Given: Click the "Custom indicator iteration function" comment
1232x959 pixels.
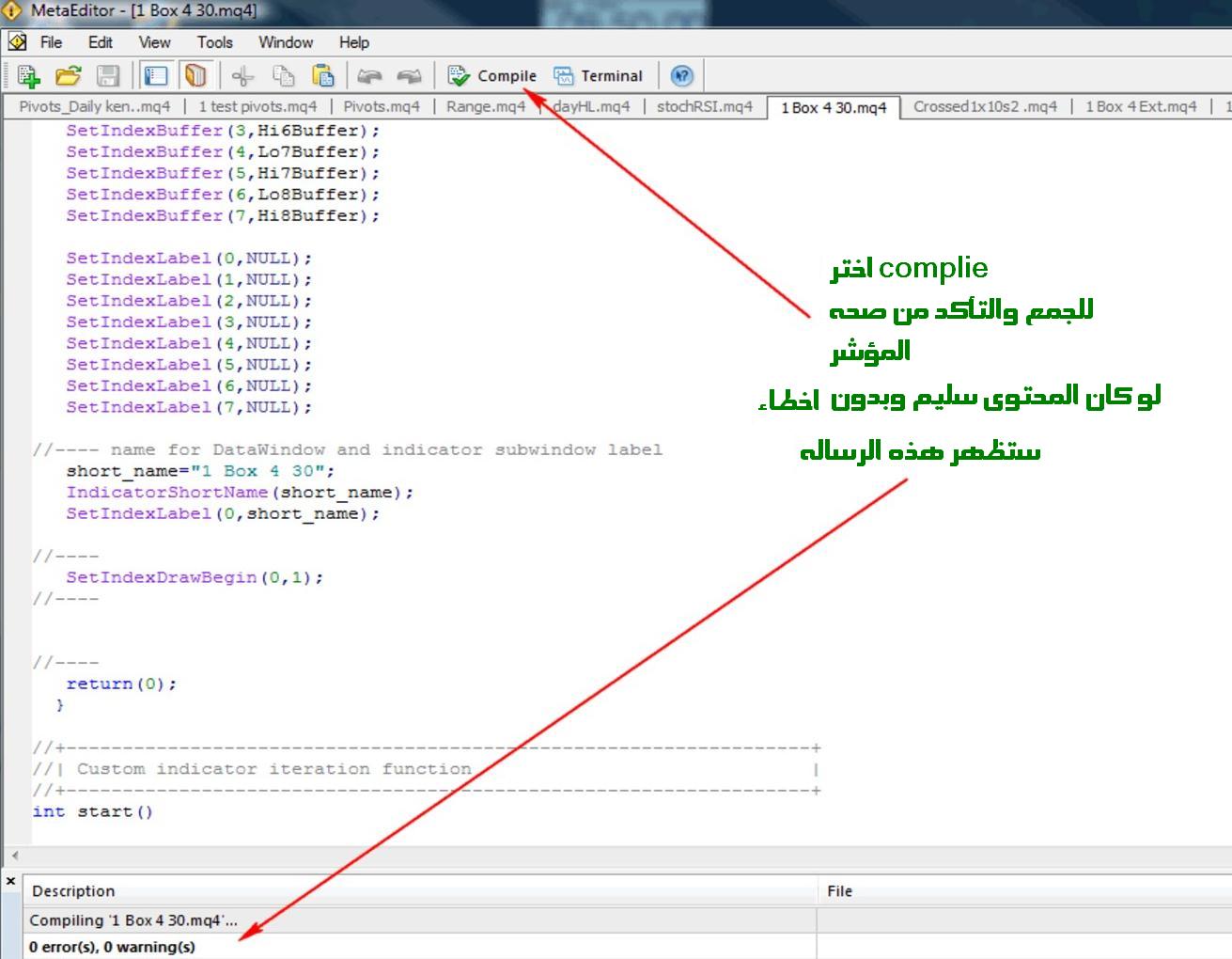Looking at the screenshot, I should [x=273, y=769].
